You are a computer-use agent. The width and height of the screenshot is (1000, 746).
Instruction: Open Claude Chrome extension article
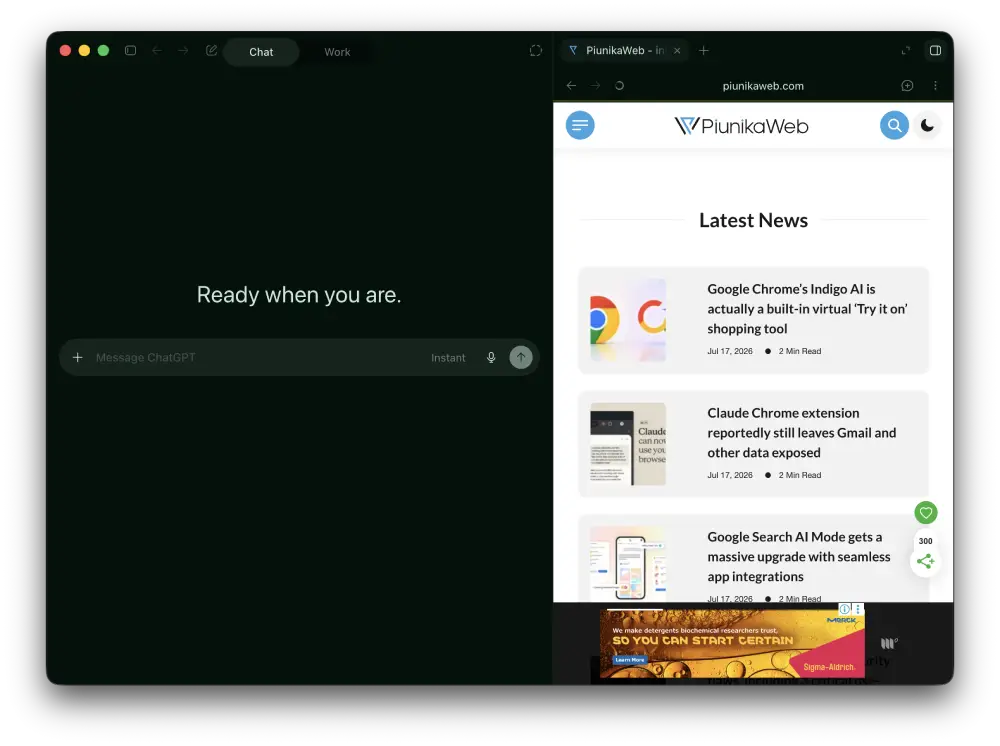pyautogui.click(x=802, y=432)
